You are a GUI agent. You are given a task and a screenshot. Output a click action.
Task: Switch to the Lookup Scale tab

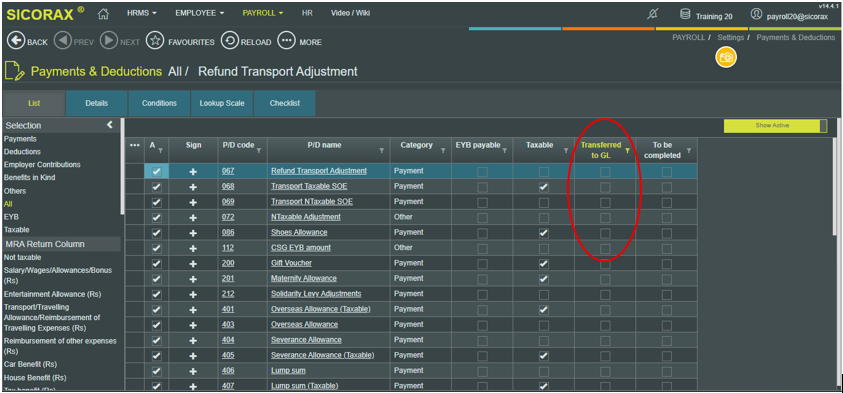pos(222,103)
